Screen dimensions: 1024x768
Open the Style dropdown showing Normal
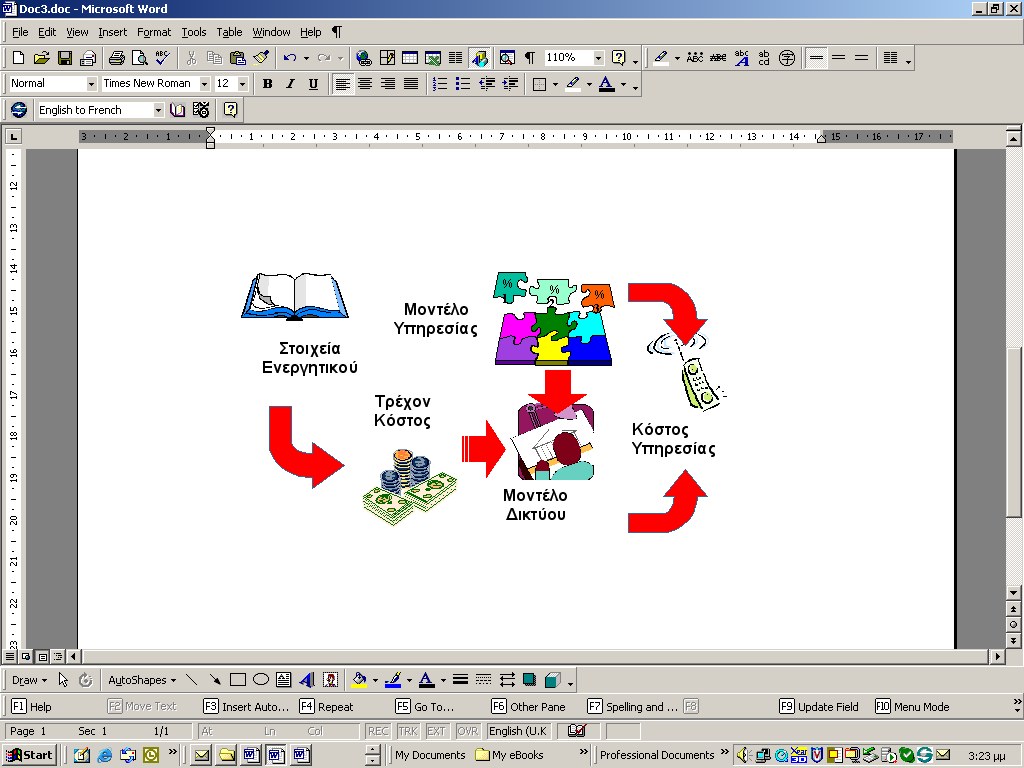coord(91,84)
